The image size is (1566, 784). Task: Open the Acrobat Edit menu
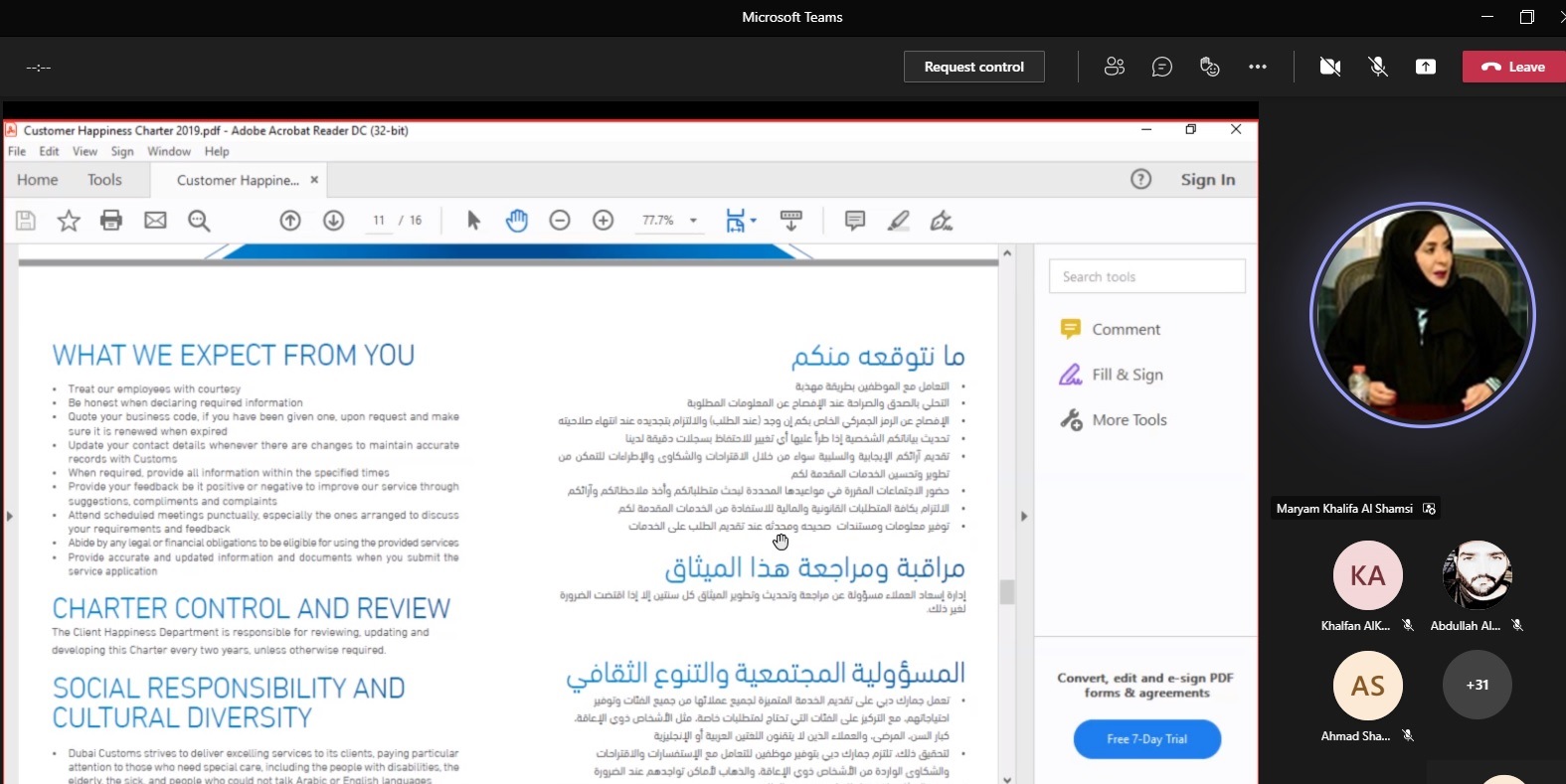(x=50, y=152)
